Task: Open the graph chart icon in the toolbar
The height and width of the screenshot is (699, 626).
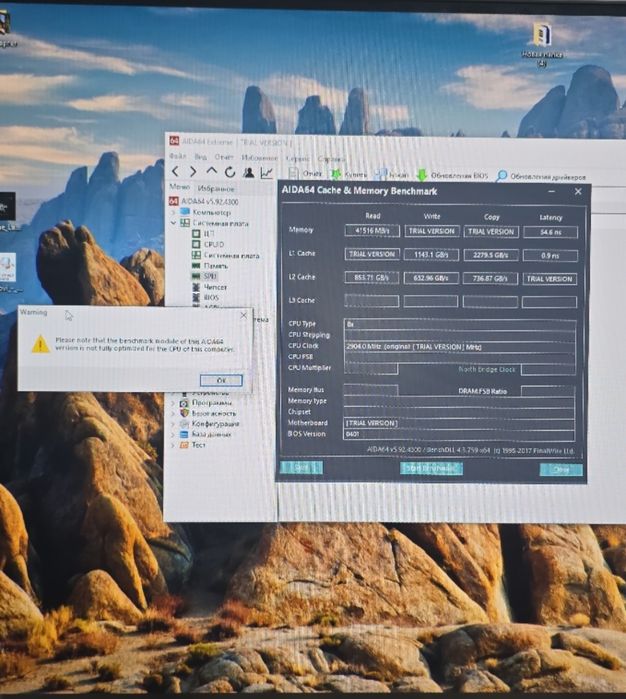Action: (267, 173)
